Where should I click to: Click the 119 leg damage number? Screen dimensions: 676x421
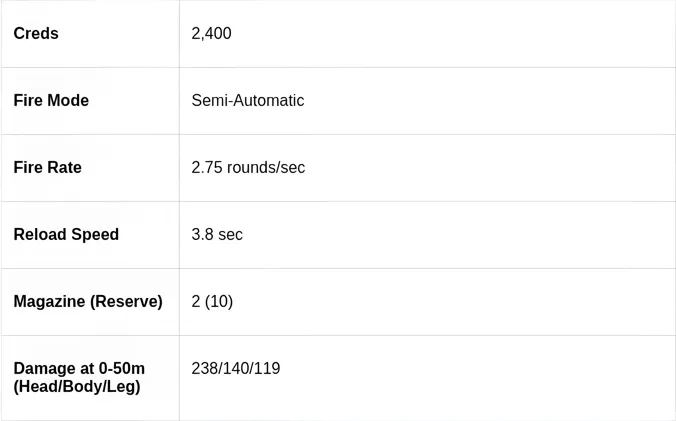(x=267, y=369)
